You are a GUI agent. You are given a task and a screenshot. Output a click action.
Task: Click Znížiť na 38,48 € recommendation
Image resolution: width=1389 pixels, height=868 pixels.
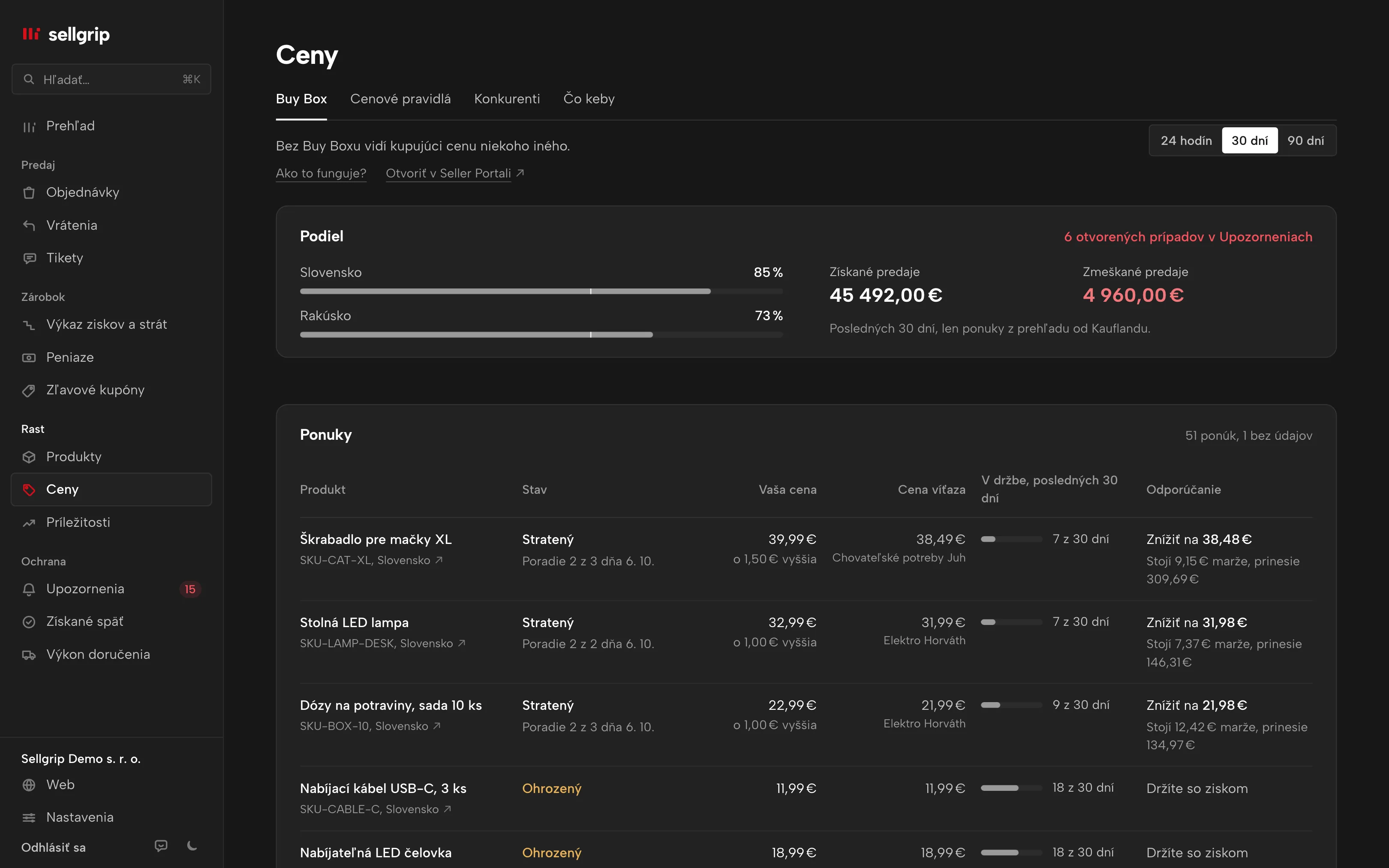[x=1199, y=540]
